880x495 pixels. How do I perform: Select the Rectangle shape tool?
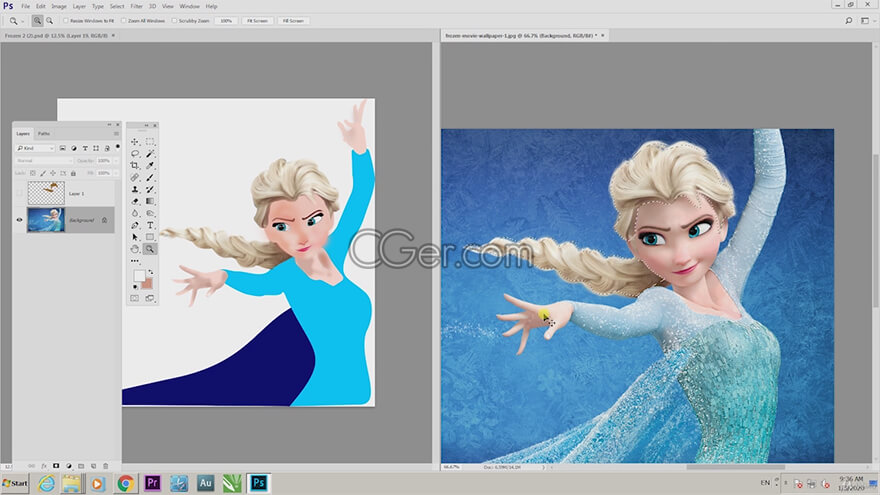pyautogui.click(x=150, y=237)
